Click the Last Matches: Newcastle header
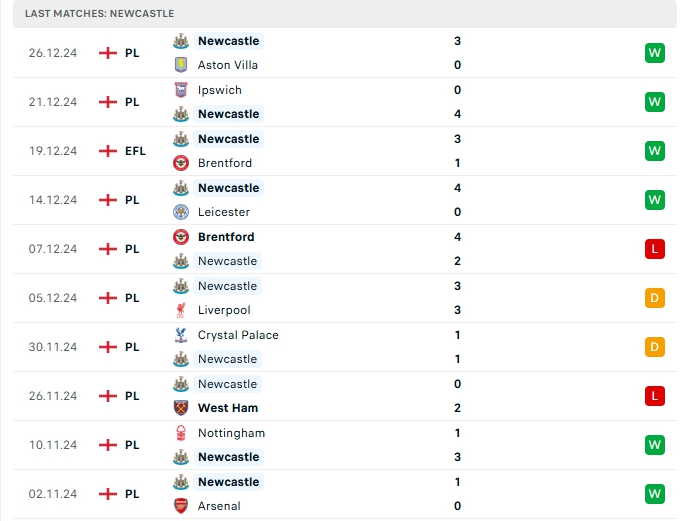 (x=100, y=13)
